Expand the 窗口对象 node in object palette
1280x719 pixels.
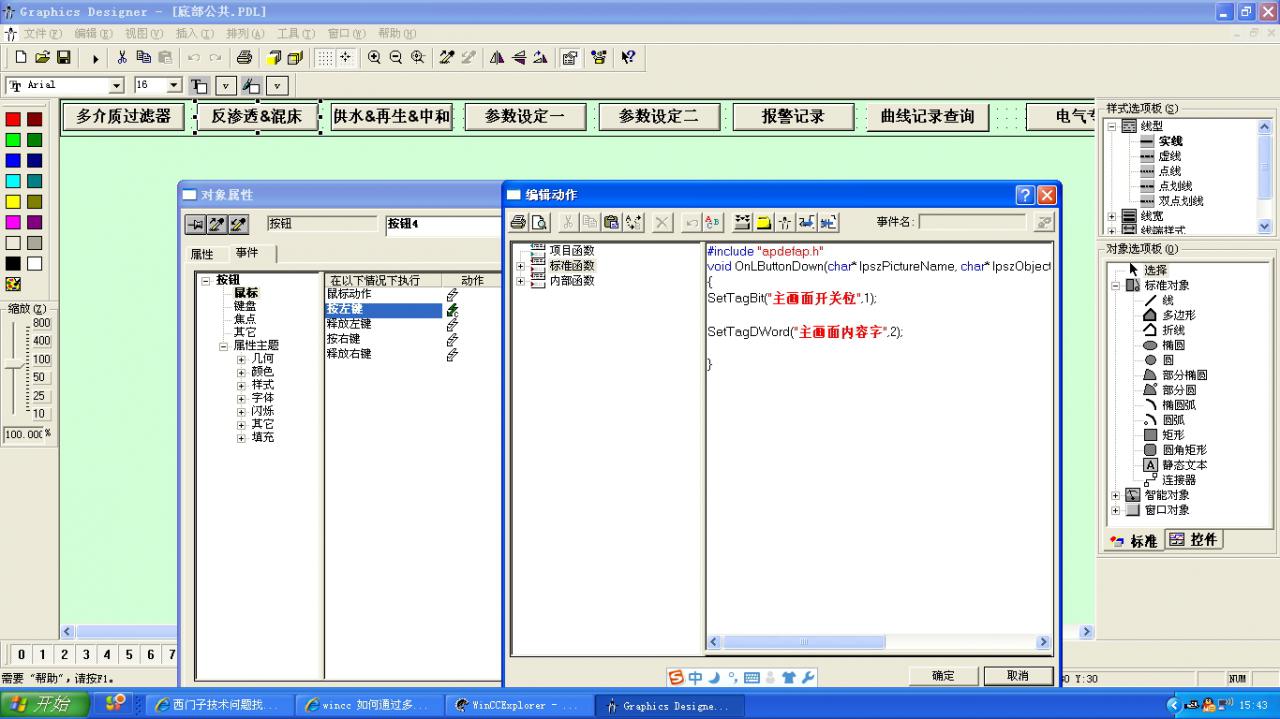pyautogui.click(x=1116, y=510)
